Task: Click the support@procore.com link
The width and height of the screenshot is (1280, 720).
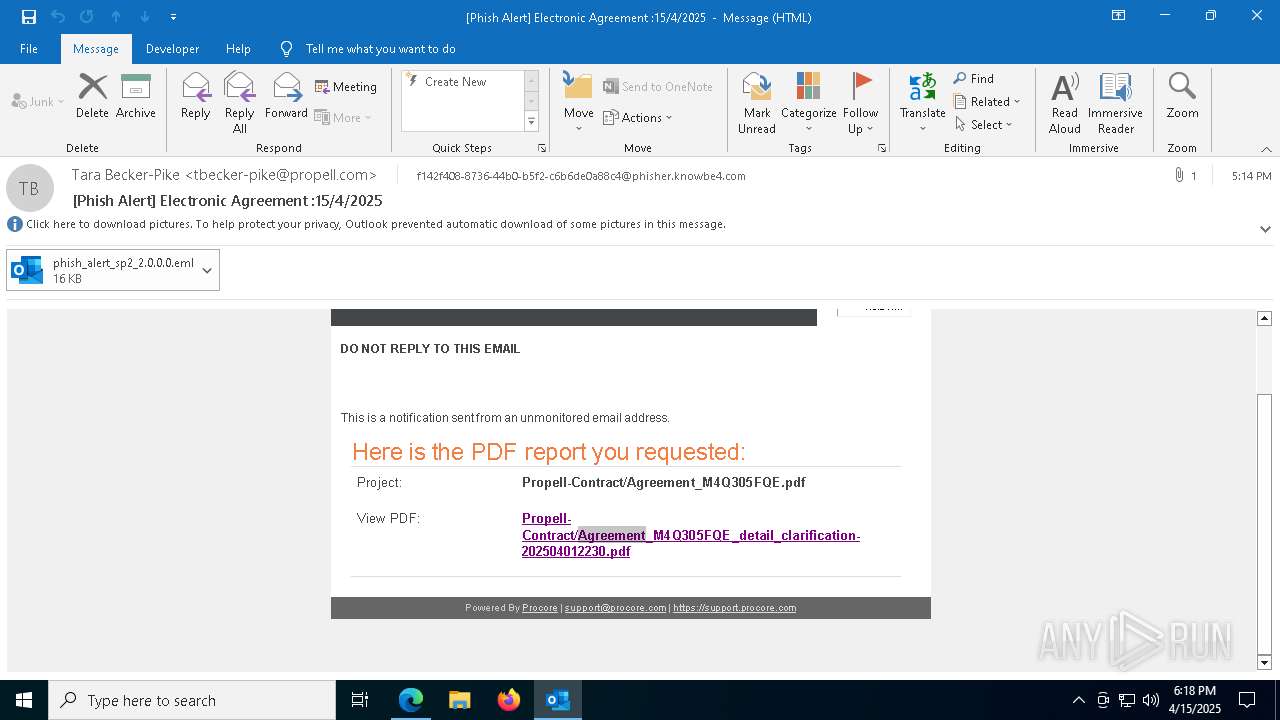Action: pos(615,608)
